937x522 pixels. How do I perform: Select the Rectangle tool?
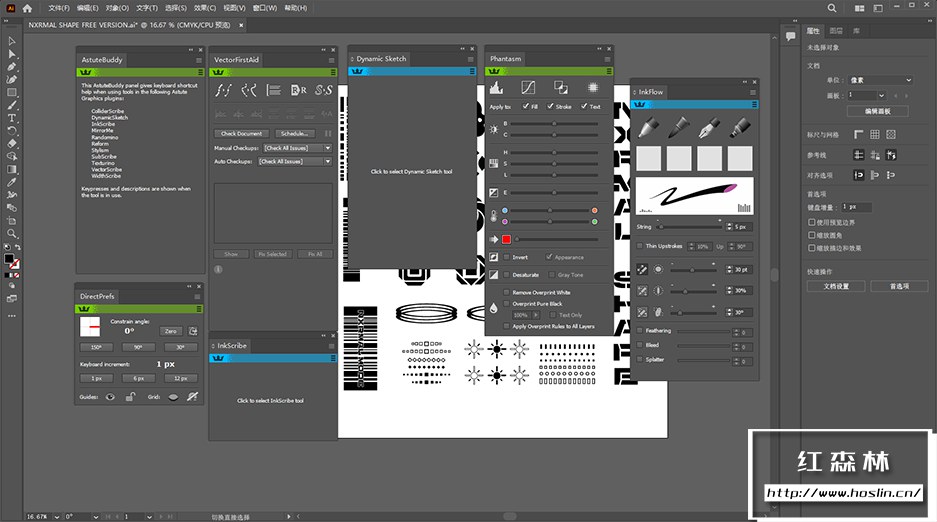pos(11,93)
